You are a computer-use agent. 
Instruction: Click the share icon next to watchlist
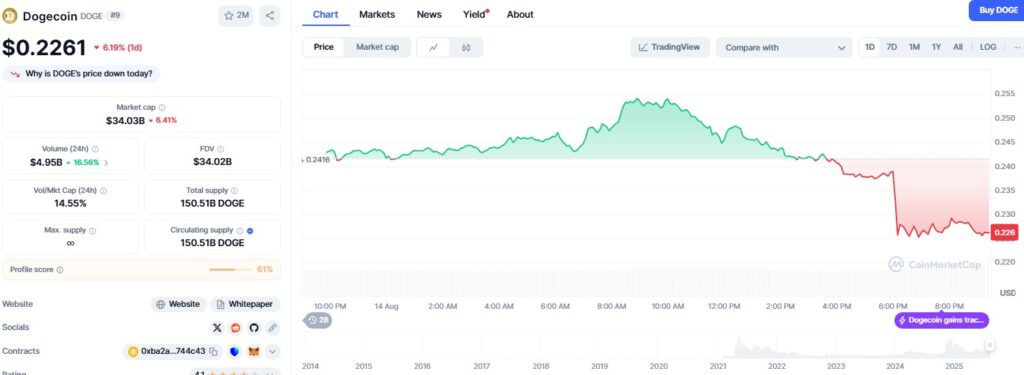[x=270, y=16]
